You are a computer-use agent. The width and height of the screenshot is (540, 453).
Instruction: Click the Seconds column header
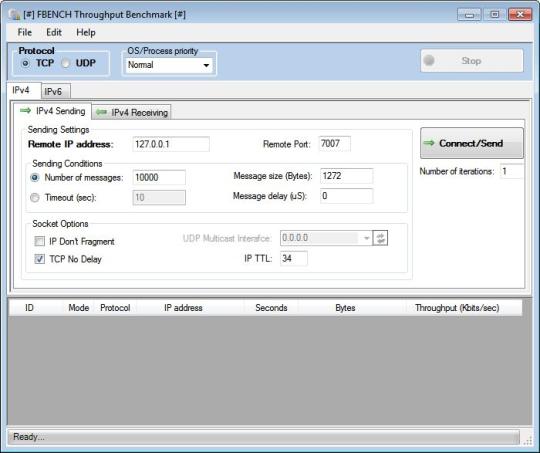[x=271, y=308]
